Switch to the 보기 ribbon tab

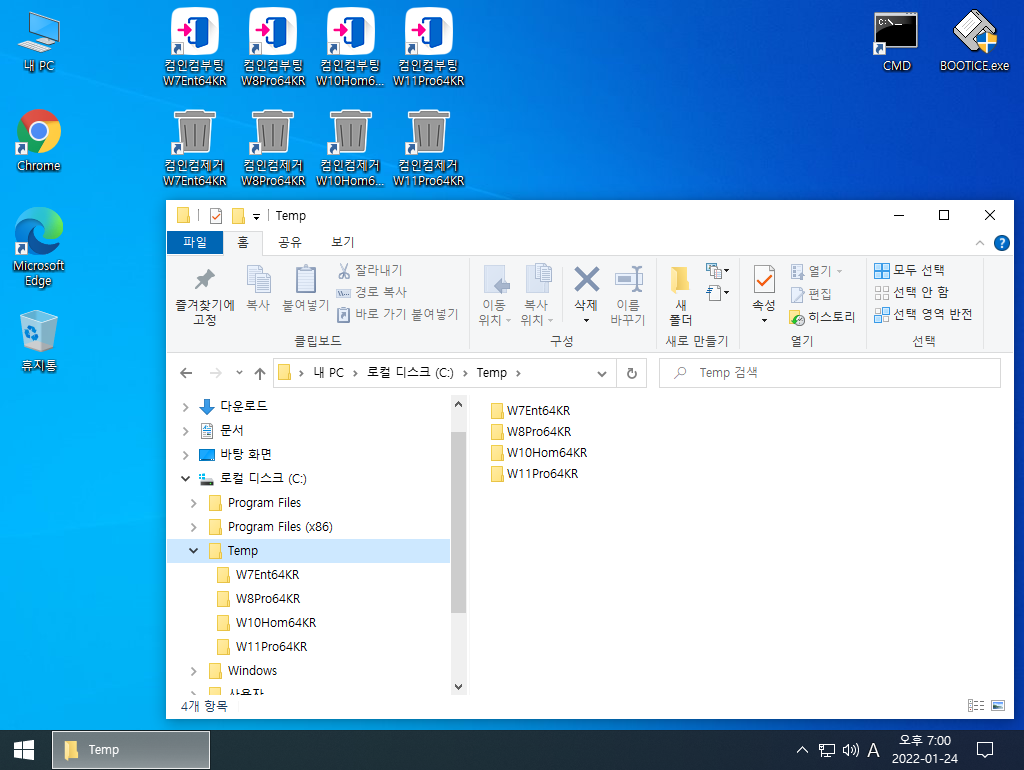click(x=342, y=242)
